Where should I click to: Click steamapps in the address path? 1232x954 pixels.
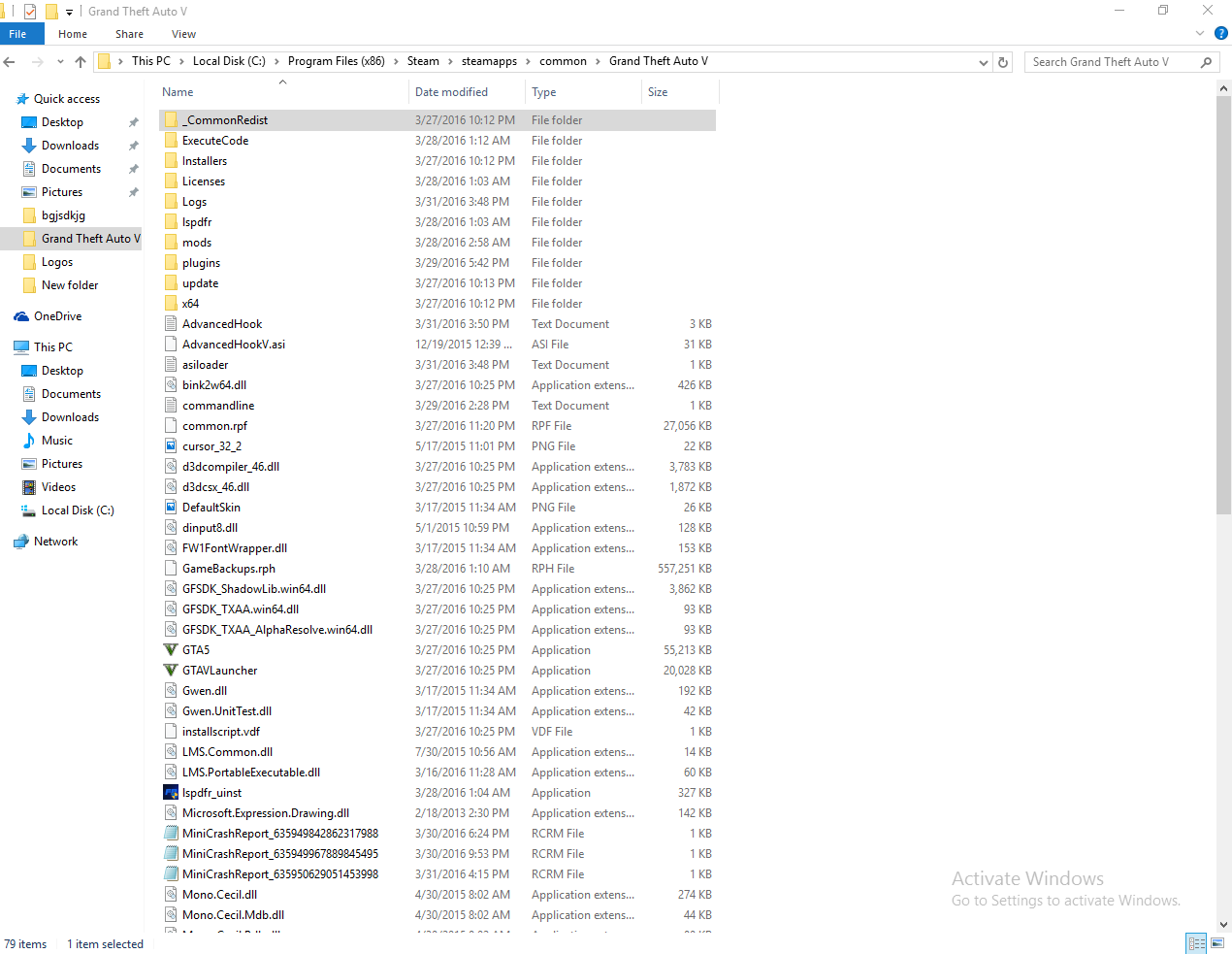(489, 61)
